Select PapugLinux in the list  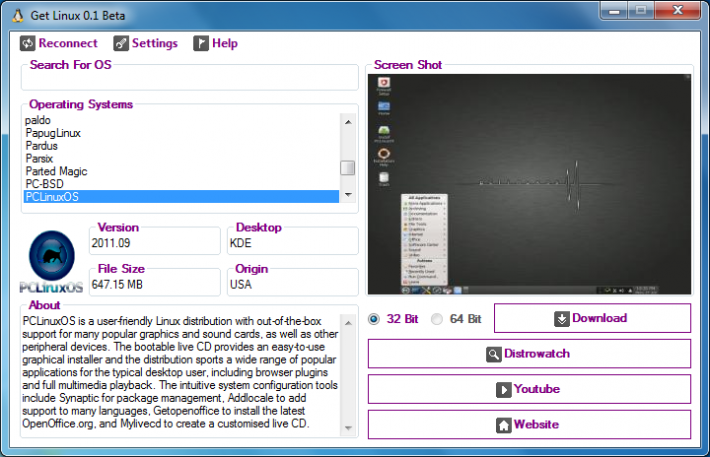pos(181,133)
